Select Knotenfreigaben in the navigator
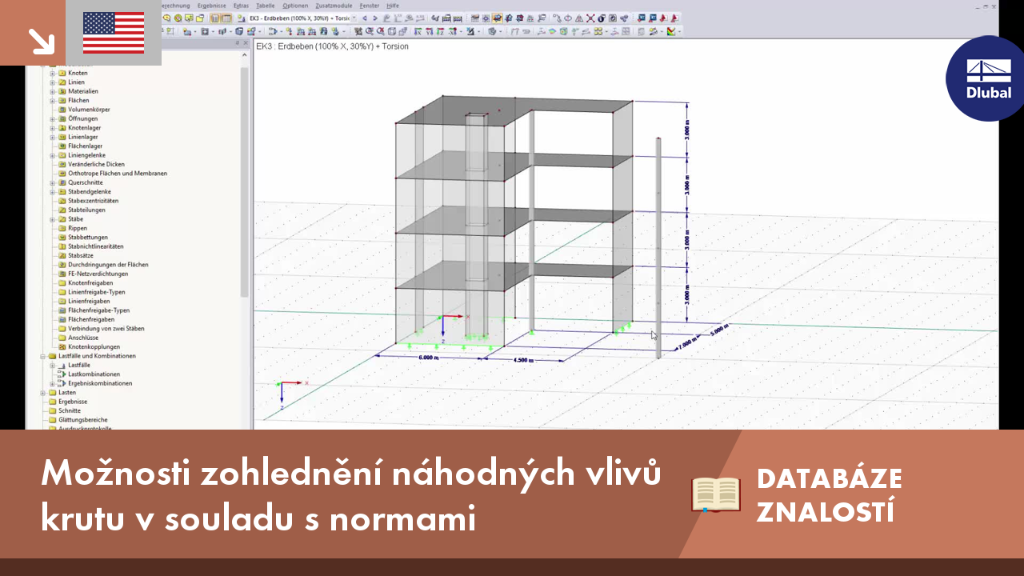The height and width of the screenshot is (576, 1024). (x=91, y=283)
